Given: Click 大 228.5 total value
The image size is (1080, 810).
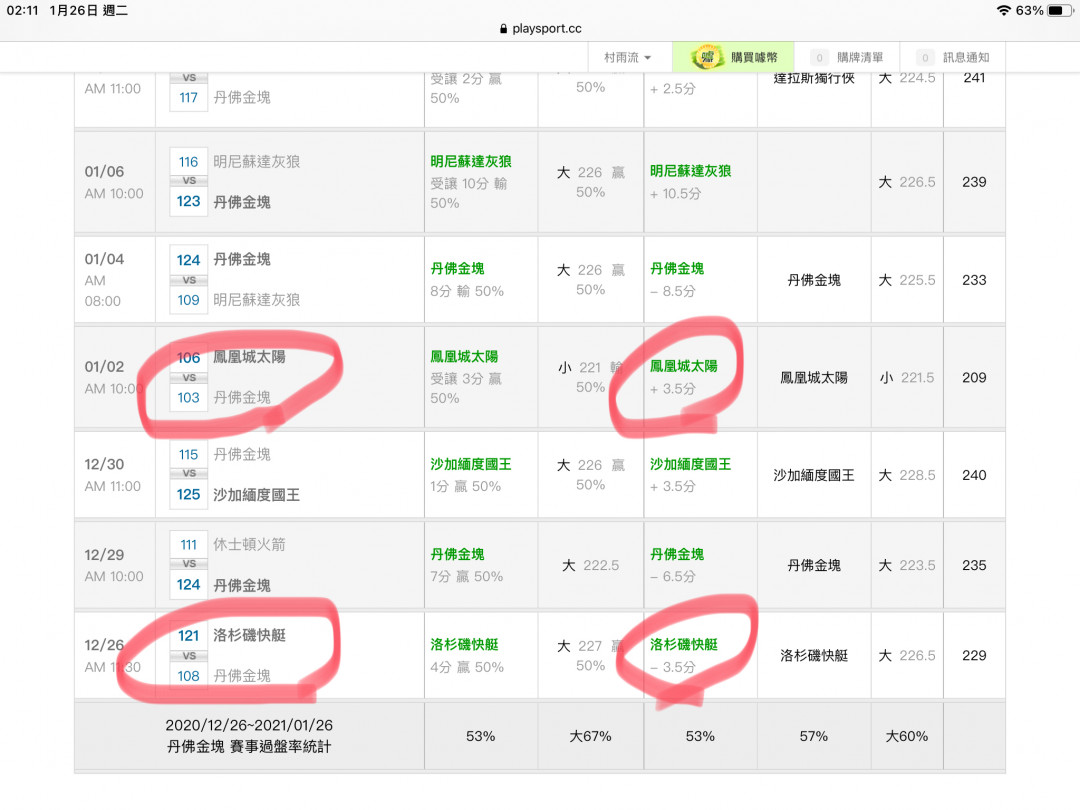Looking at the screenshot, I should tap(906, 475).
